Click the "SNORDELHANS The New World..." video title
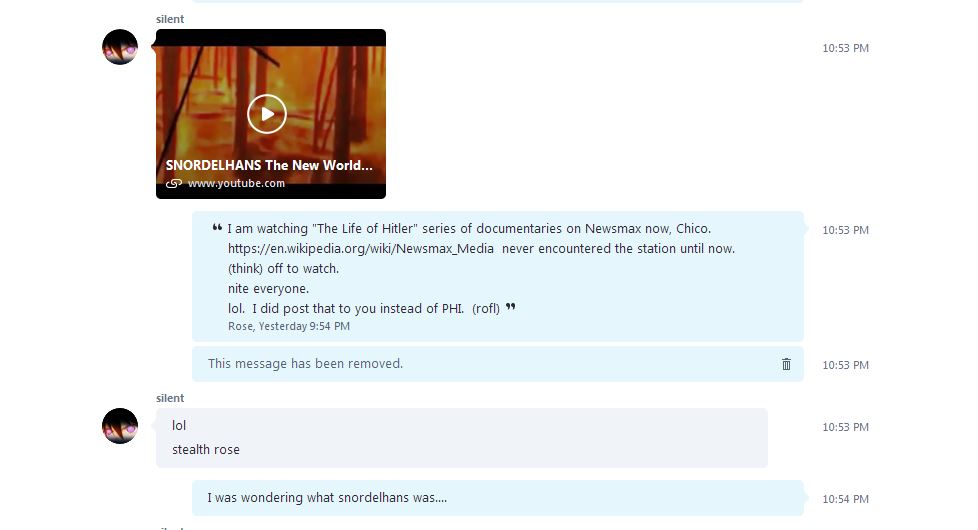This screenshot has width=978, height=530. (x=269, y=165)
